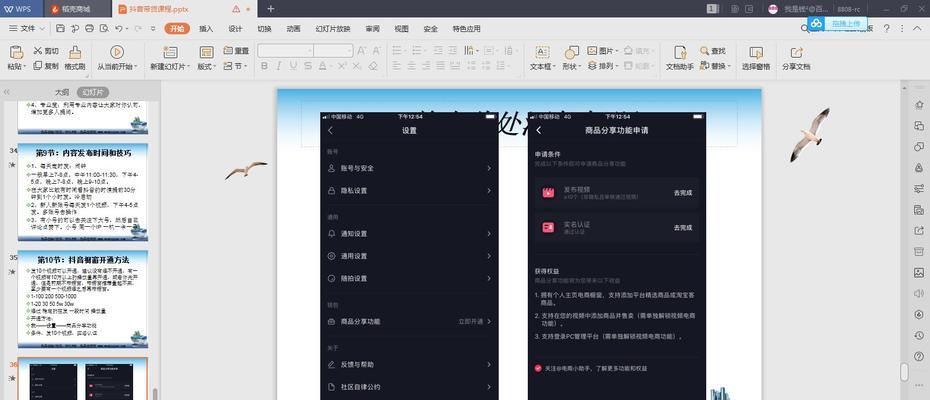Start slideshow from current slide (从当前开始)
This screenshot has width=930, height=400.
(117, 58)
